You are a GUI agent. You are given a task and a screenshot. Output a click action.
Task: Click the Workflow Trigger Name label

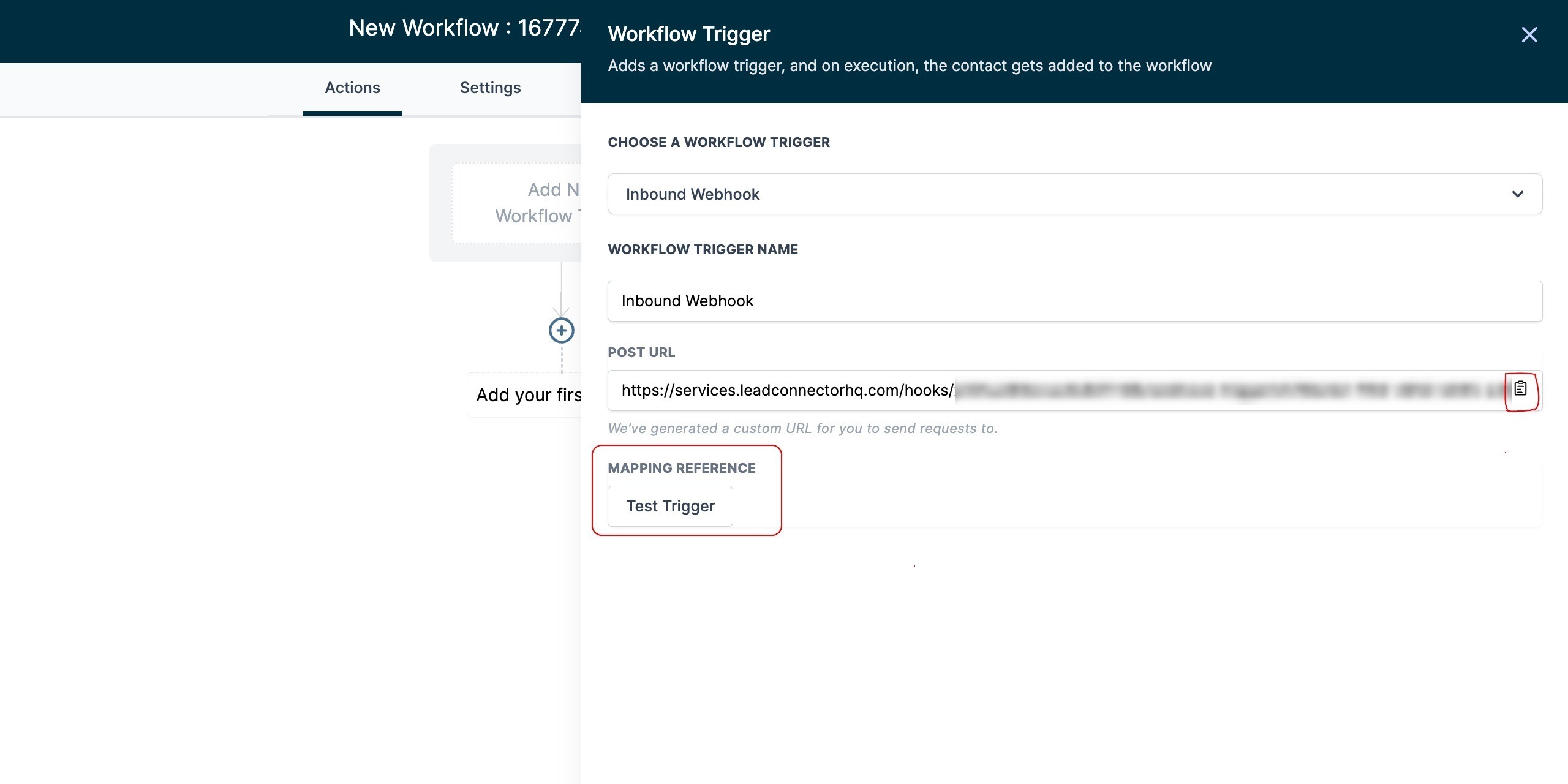(x=703, y=249)
